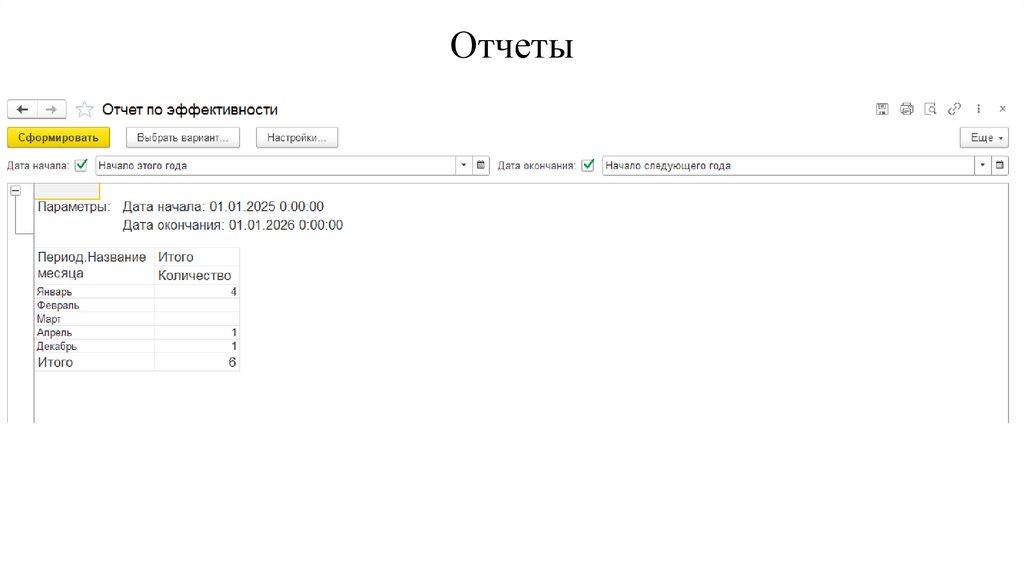Click the Количество column header
The image size is (1024, 574).
tap(195, 276)
